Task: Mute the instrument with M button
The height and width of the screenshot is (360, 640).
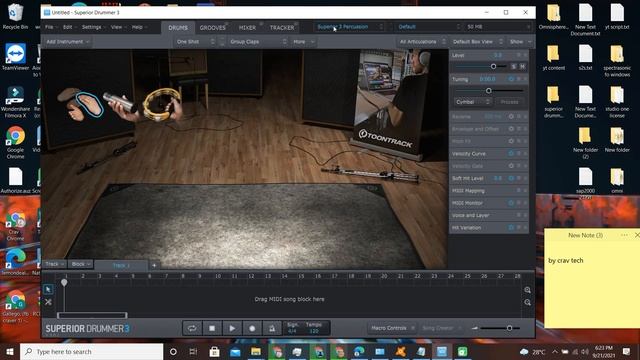Action: coord(522,67)
